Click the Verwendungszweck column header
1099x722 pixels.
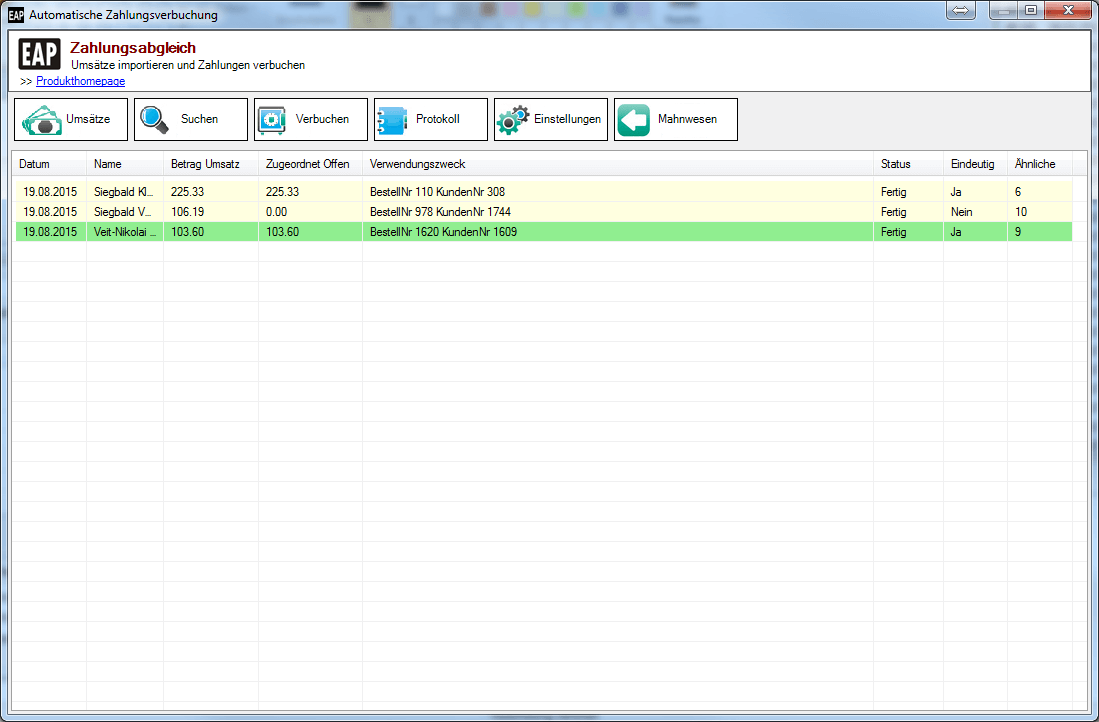click(x=417, y=164)
